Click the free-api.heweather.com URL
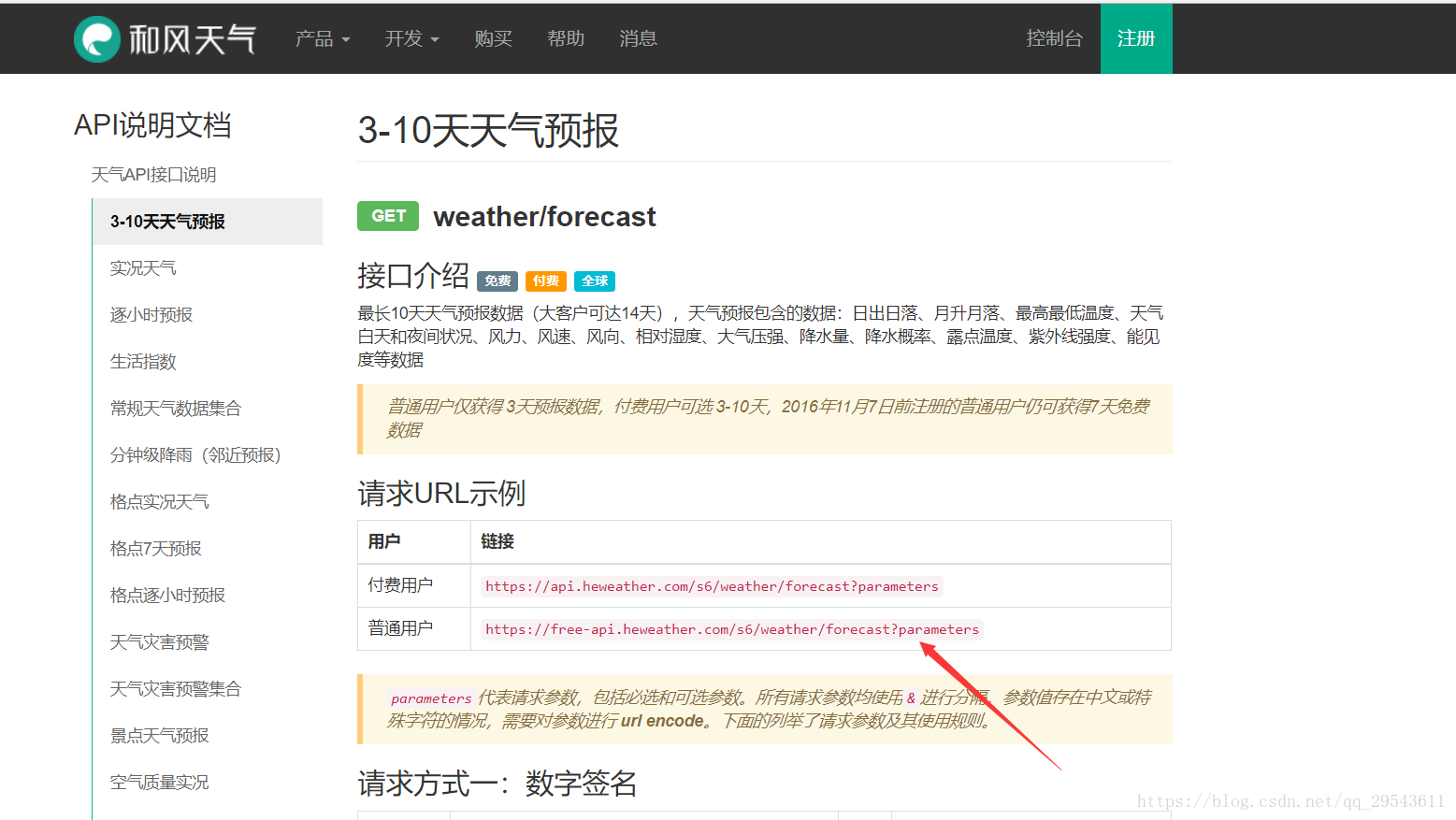The image size is (1456, 820). click(732, 629)
